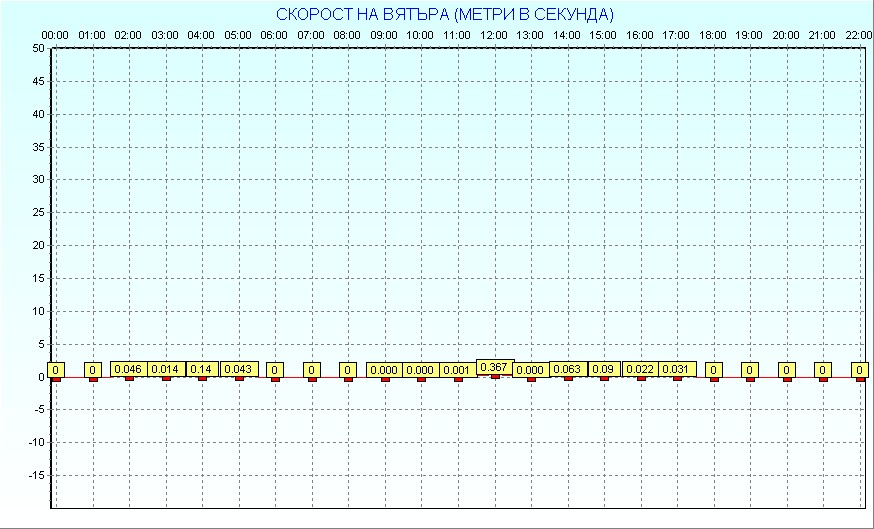Image resolution: width=874 pixels, height=529 pixels.
Task: Select the 0.031 data label
Action: 677,369
